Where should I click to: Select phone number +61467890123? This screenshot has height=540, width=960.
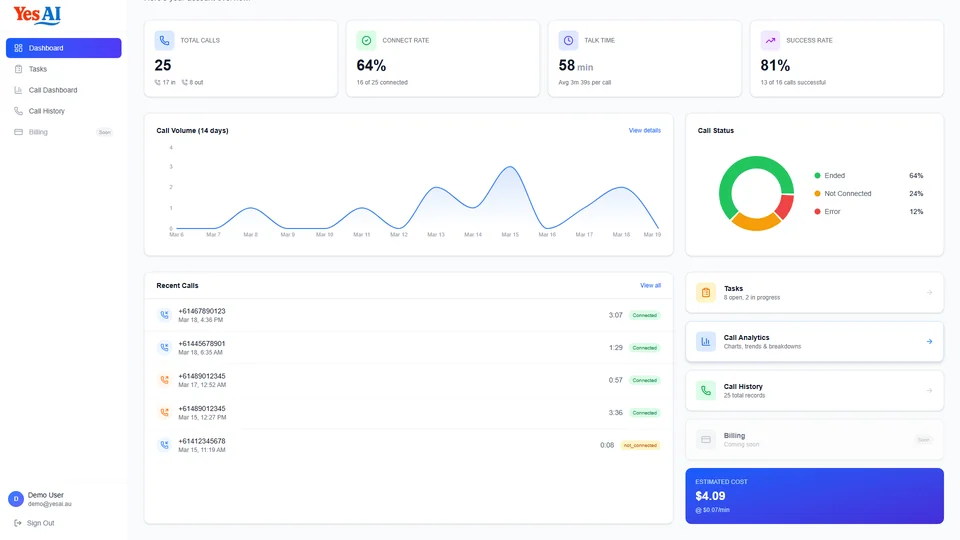[x=201, y=311]
